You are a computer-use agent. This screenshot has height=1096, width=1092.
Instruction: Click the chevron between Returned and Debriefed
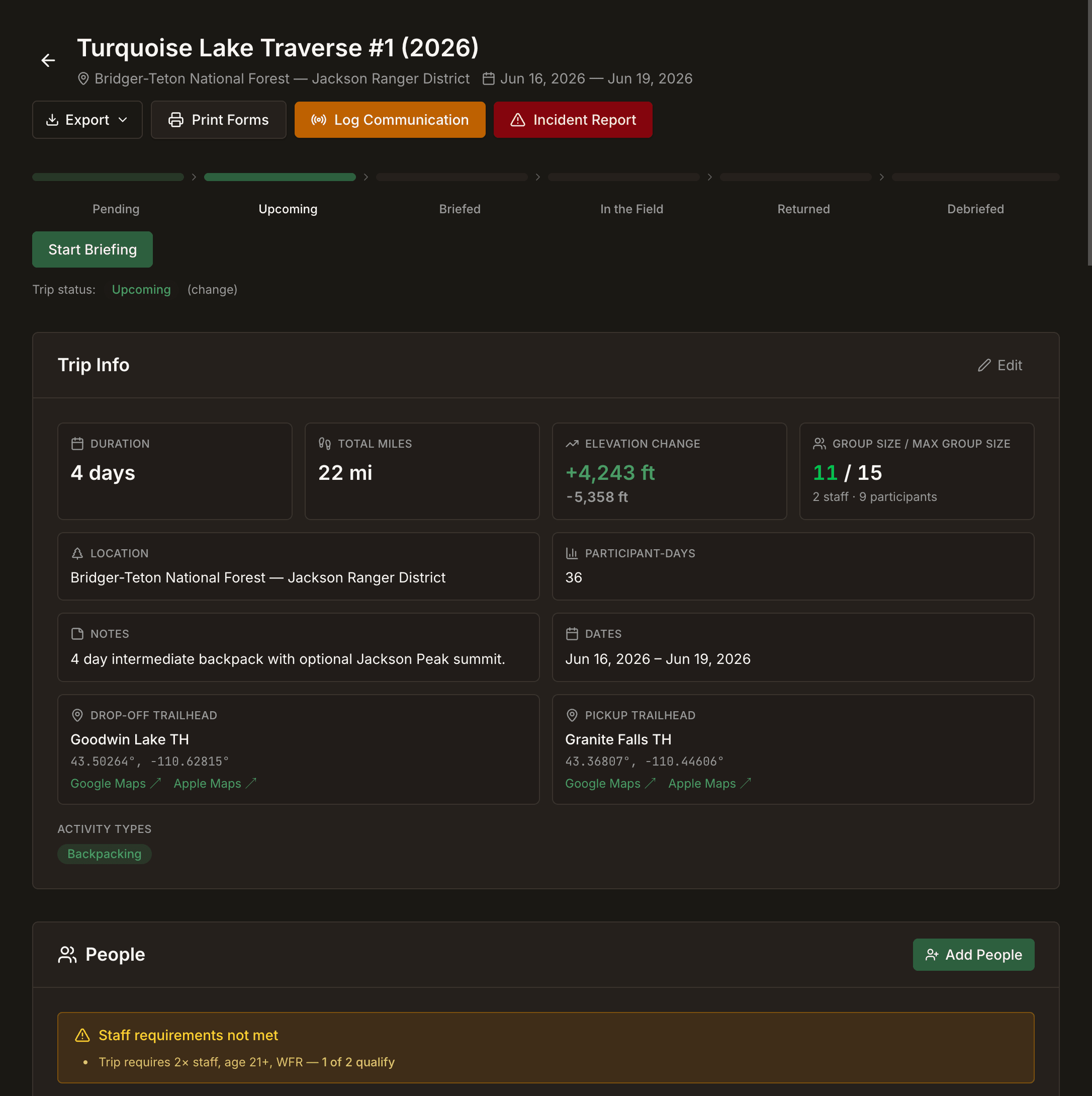(882, 177)
